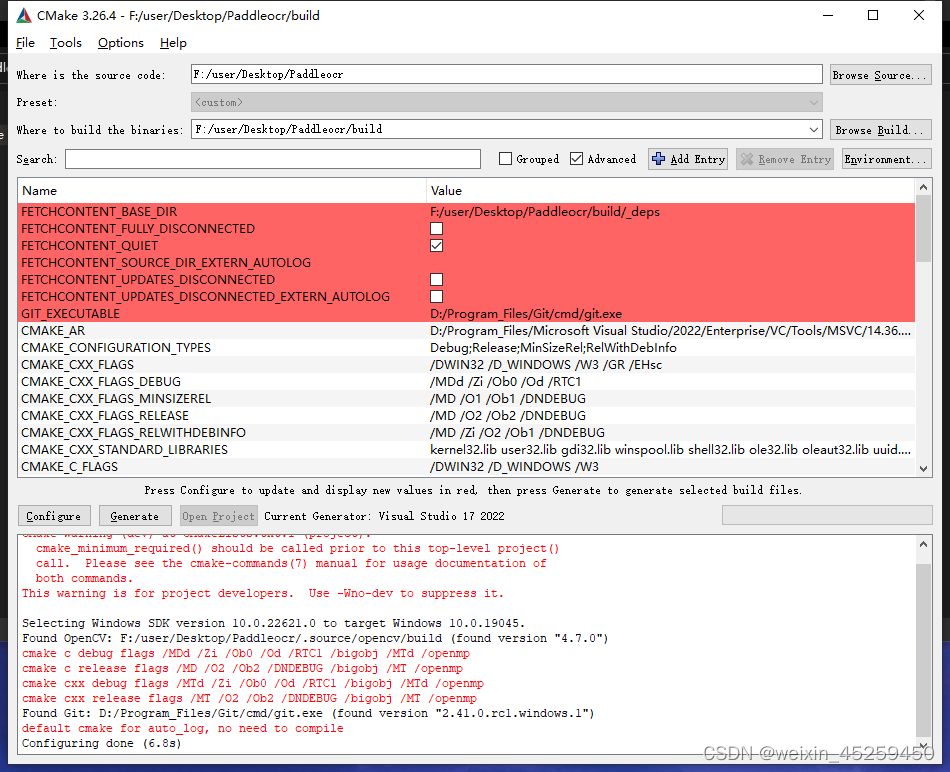Click the Add Entry button
This screenshot has width=950, height=772.
pyautogui.click(x=688, y=159)
